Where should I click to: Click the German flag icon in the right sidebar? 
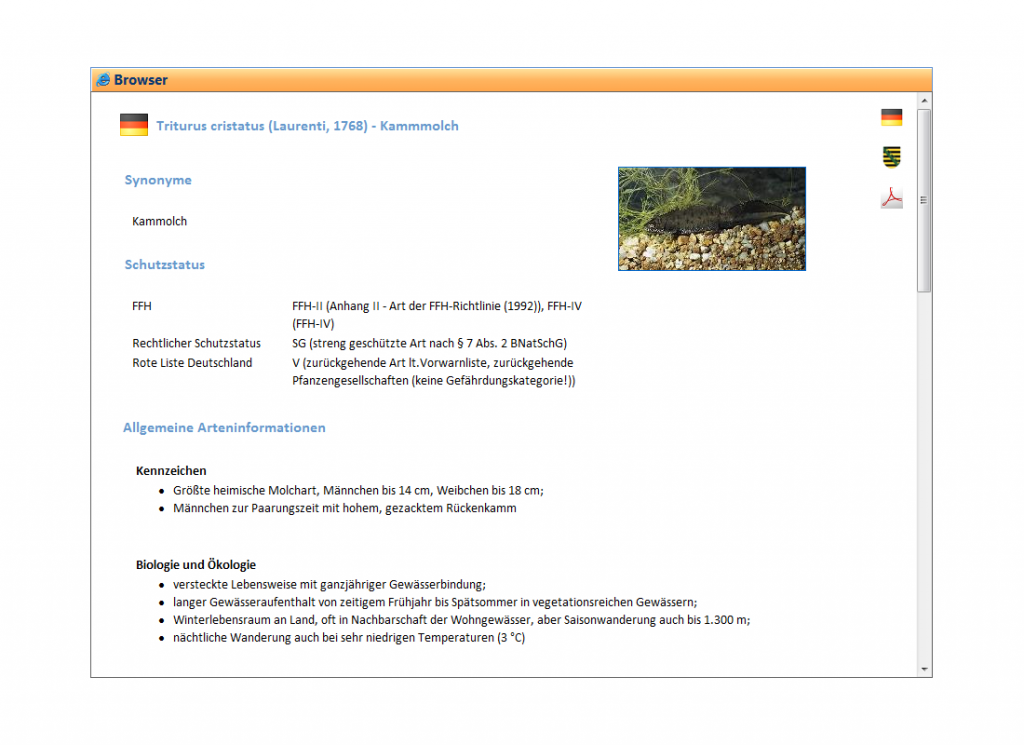(891, 118)
